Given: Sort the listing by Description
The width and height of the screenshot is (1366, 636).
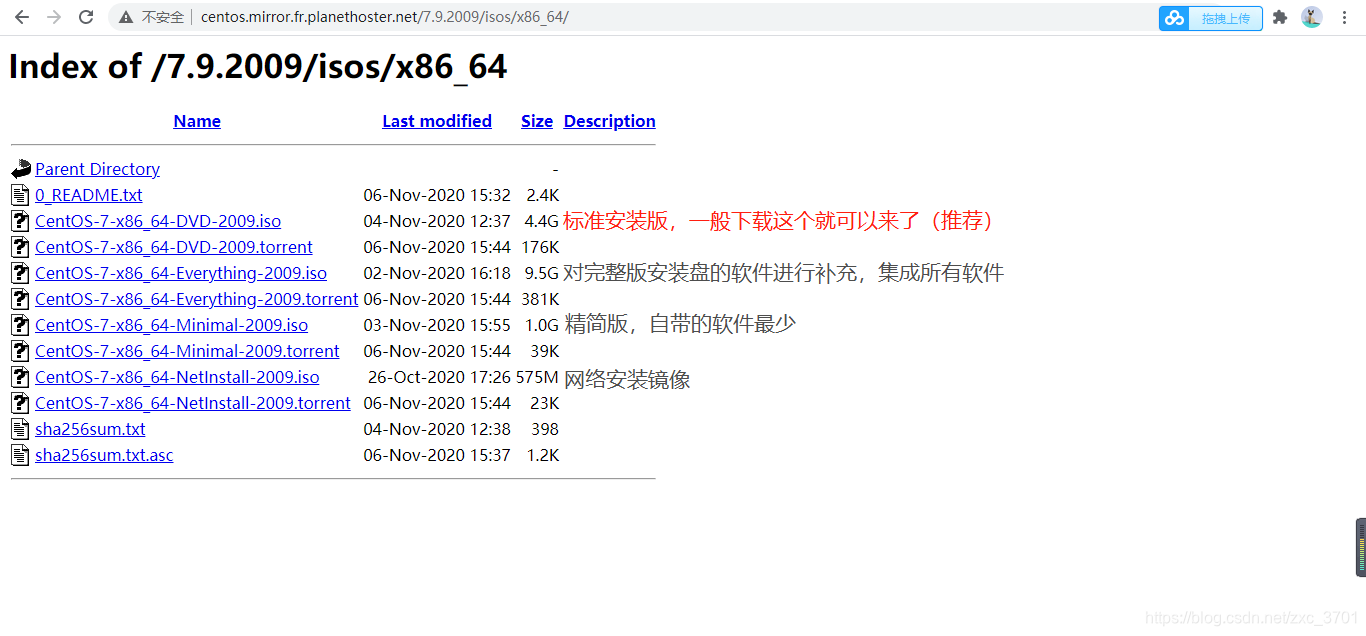Looking at the screenshot, I should 610,121.
